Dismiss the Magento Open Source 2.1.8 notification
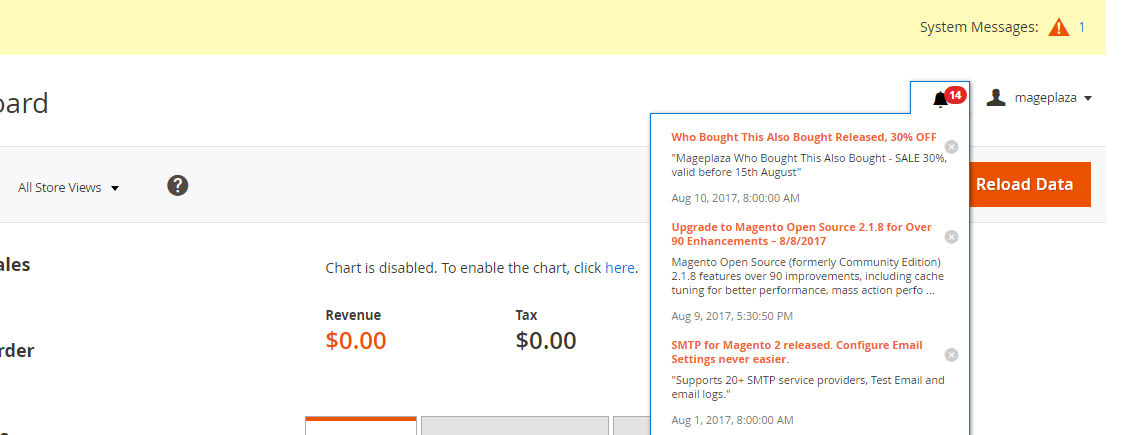The width and height of the screenshot is (1126, 435). click(951, 237)
